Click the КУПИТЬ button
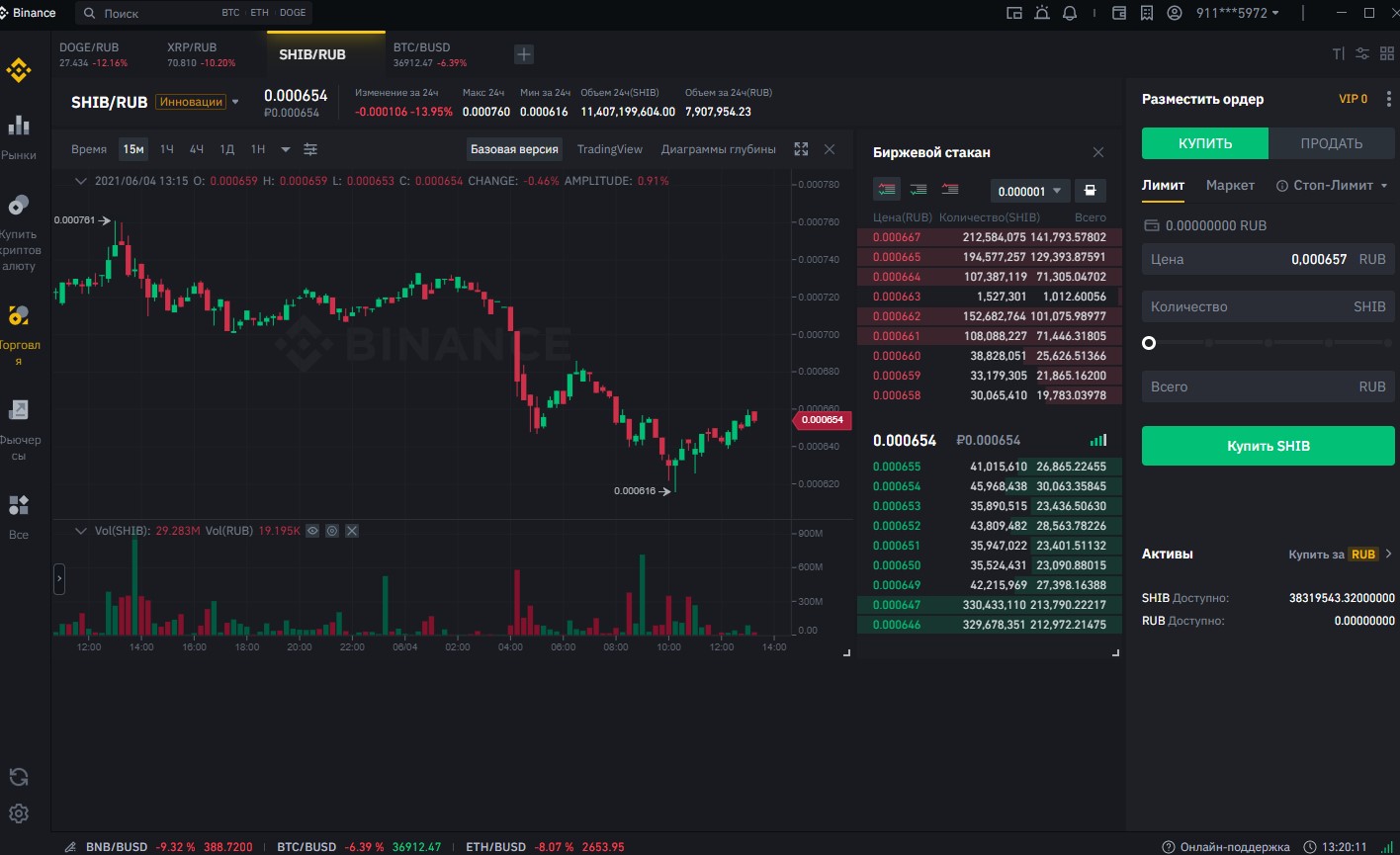Screen dimensions: 1400x855 1205,143
